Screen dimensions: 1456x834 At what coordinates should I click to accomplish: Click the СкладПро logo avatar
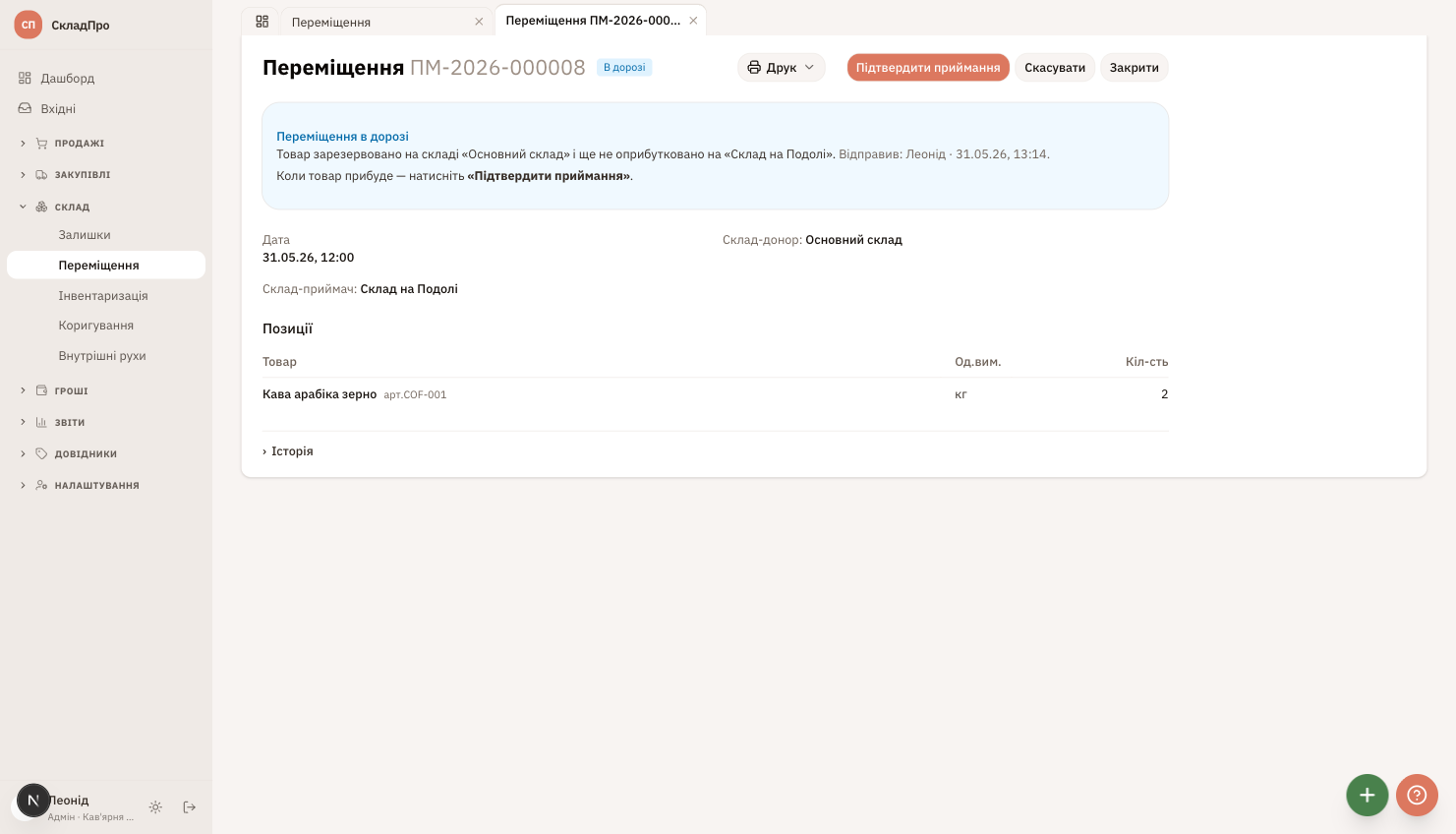pos(29,25)
